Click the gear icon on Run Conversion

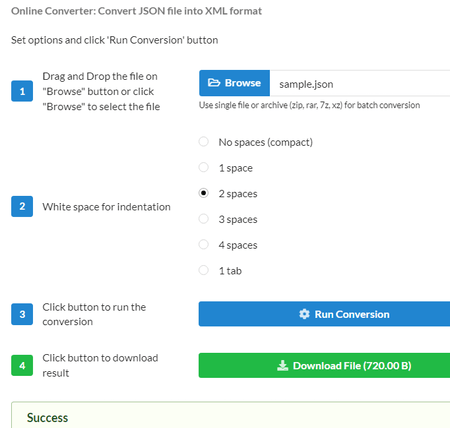304,314
